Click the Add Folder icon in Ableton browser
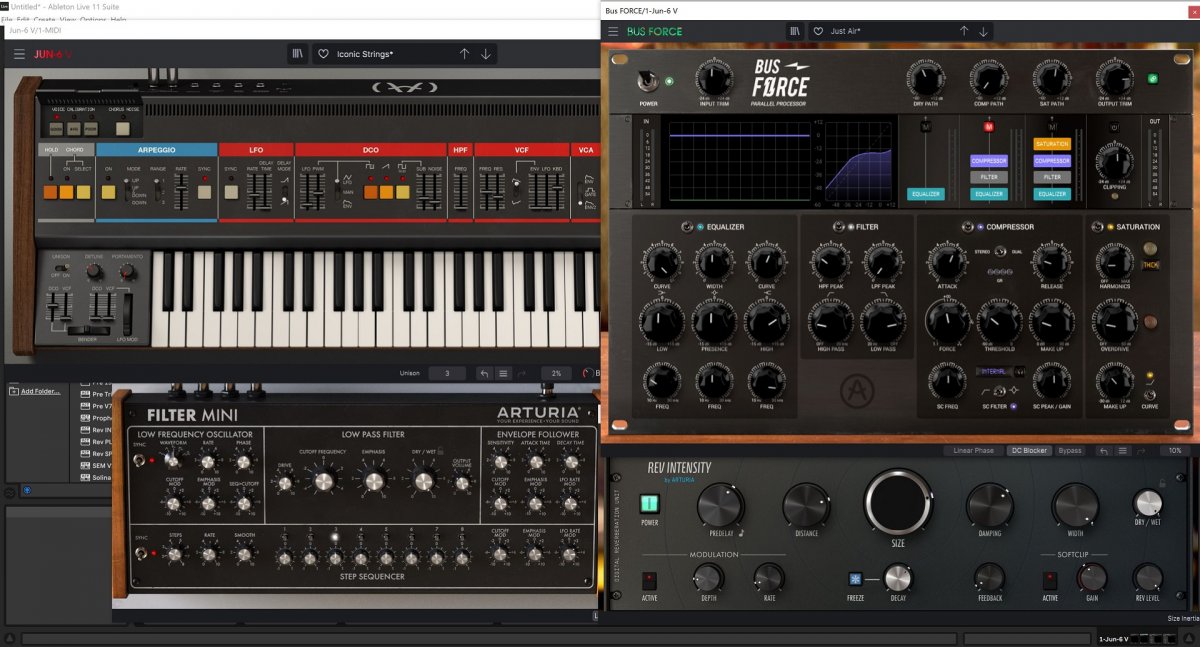The width and height of the screenshot is (1200, 647). pos(13,390)
